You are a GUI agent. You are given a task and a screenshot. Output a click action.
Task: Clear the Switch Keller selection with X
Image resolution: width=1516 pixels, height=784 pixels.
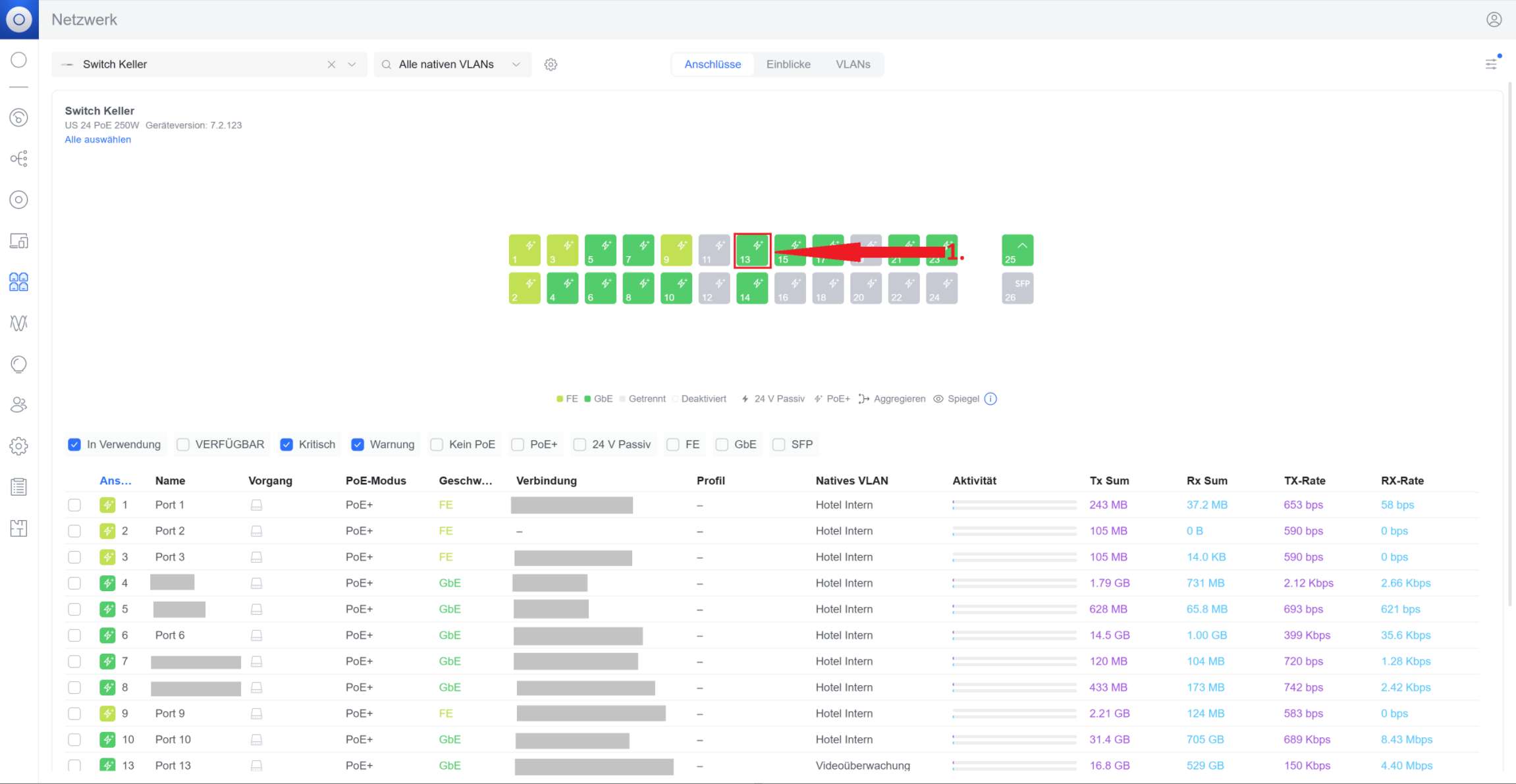(x=331, y=65)
